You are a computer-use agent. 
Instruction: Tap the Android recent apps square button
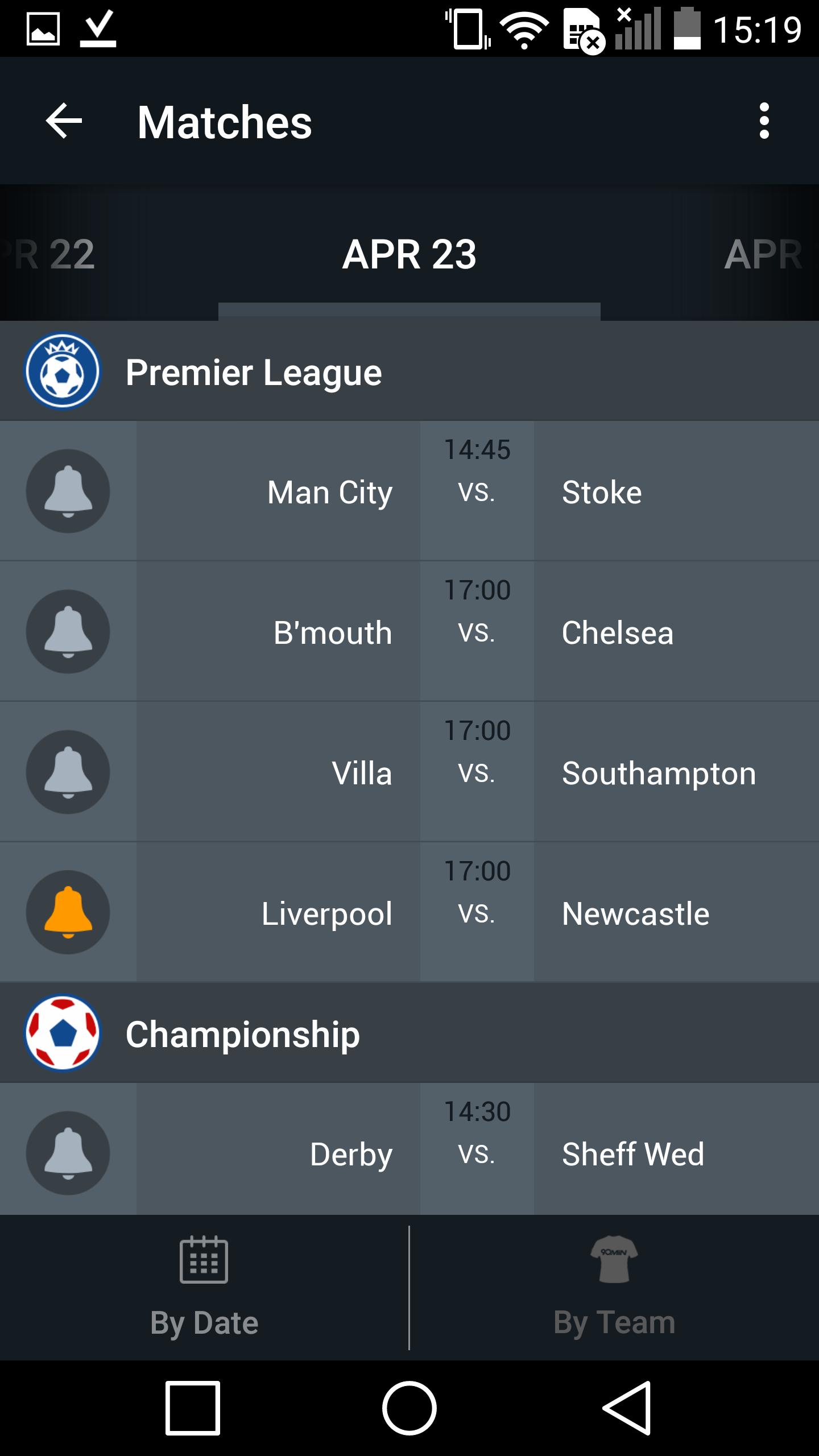click(193, 1408)
